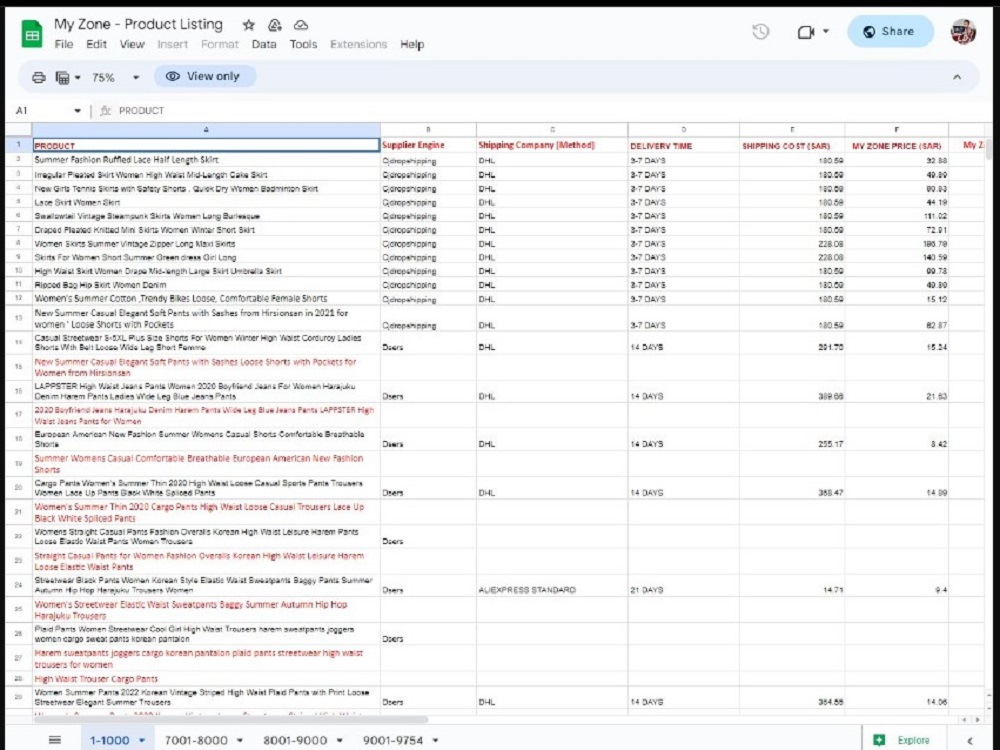
Task: Open the 7001-8000 sheet tab menu arrow
Action: (240, 740)
